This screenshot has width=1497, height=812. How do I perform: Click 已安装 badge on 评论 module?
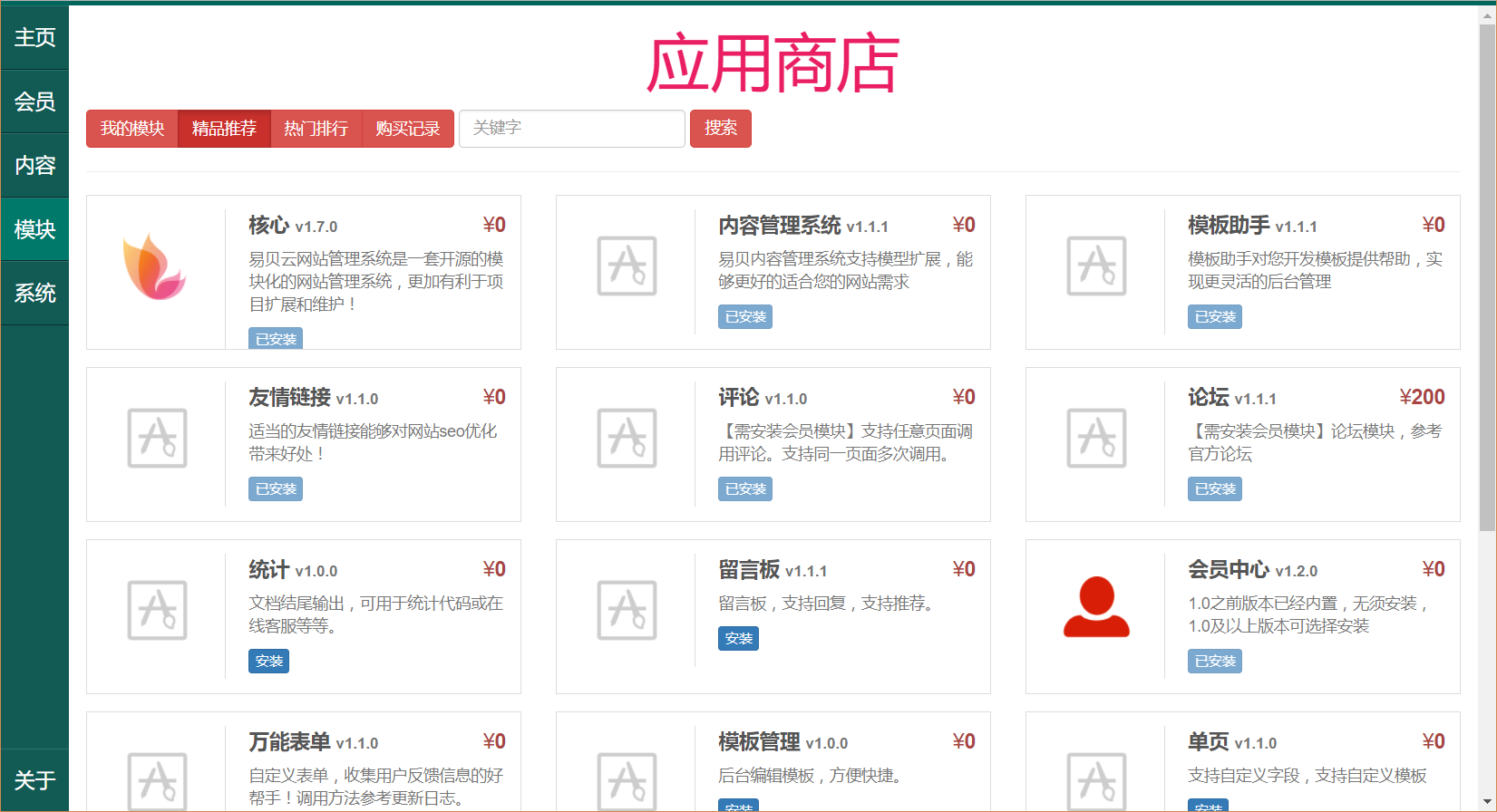745,489
